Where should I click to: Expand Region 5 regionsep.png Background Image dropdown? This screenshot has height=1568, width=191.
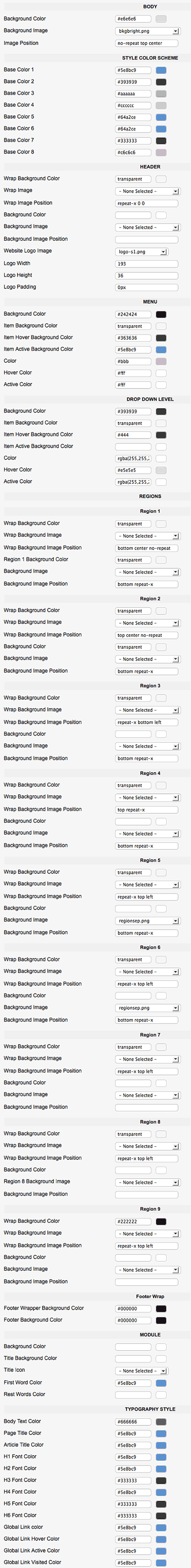point(147,921)
